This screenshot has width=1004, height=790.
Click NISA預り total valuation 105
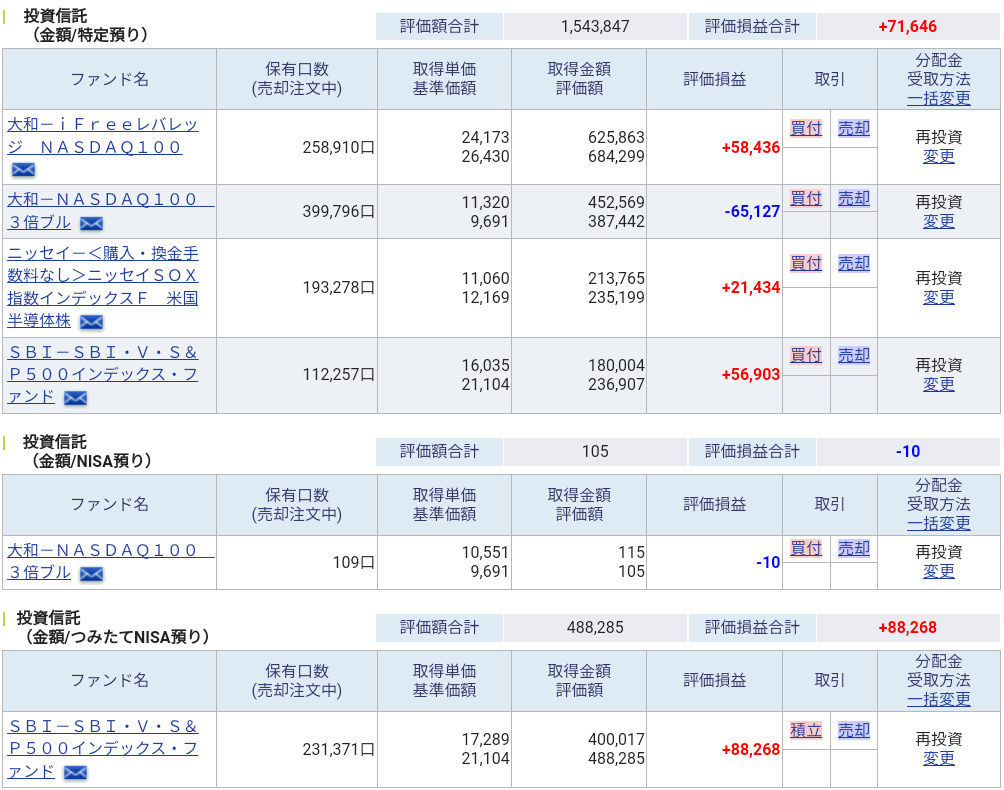(x=595, y=452)
